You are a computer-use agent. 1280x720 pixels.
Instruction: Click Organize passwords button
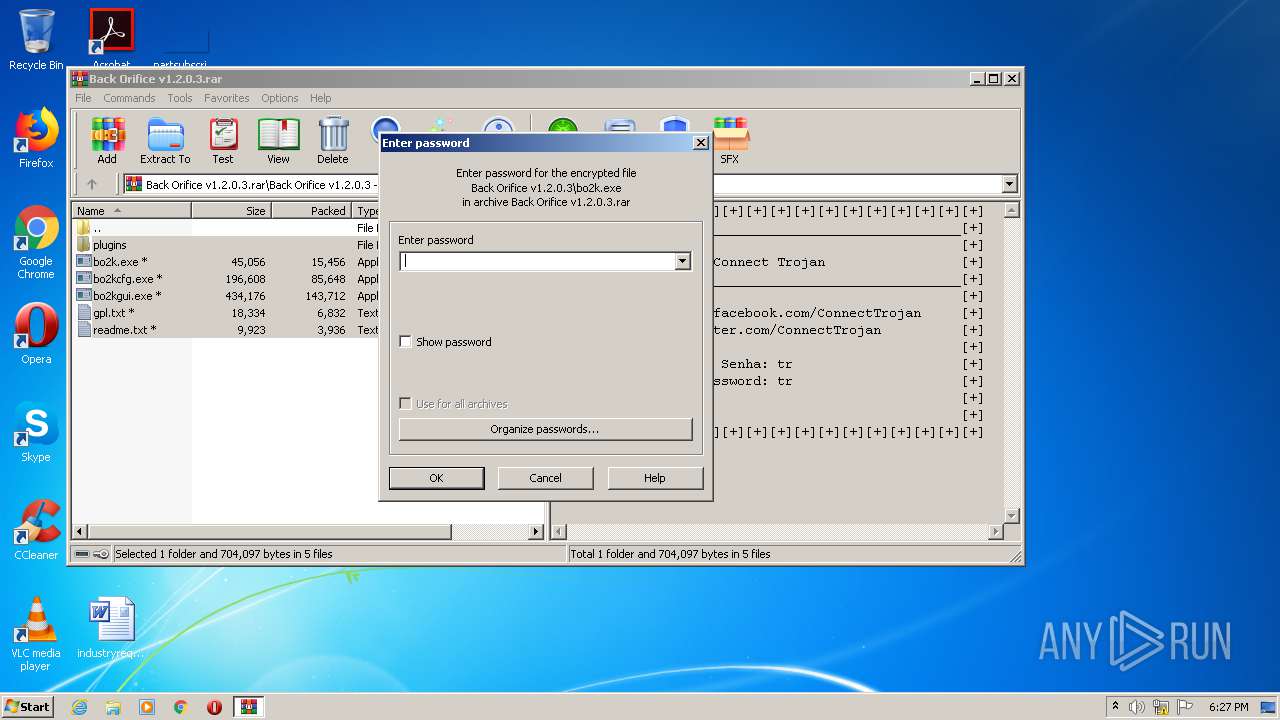[x=545, y=429]
